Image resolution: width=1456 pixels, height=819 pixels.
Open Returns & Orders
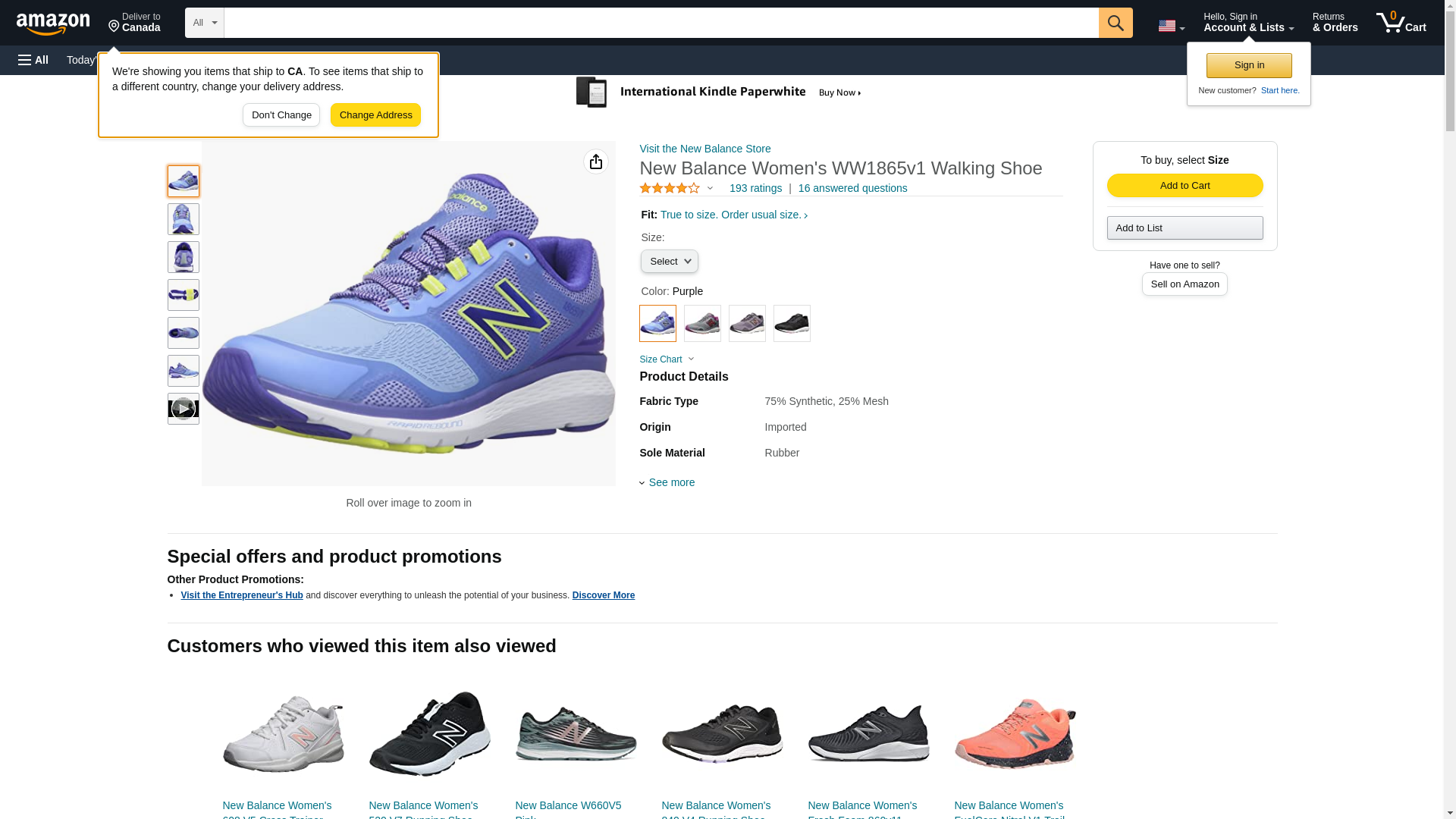(x=1334, y=23)
